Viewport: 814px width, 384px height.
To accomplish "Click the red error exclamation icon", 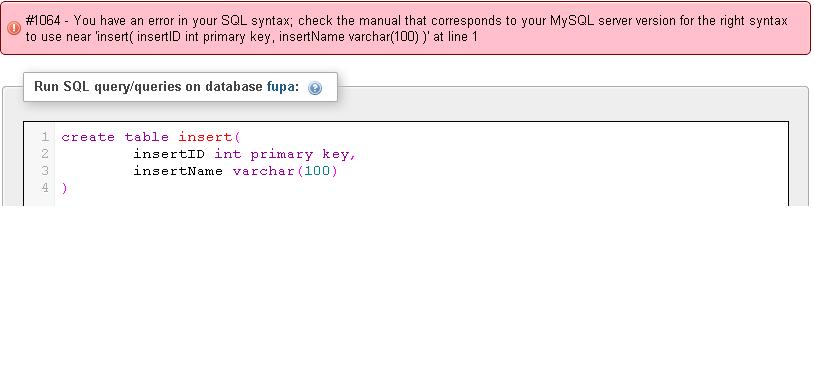I will point(15,28).
